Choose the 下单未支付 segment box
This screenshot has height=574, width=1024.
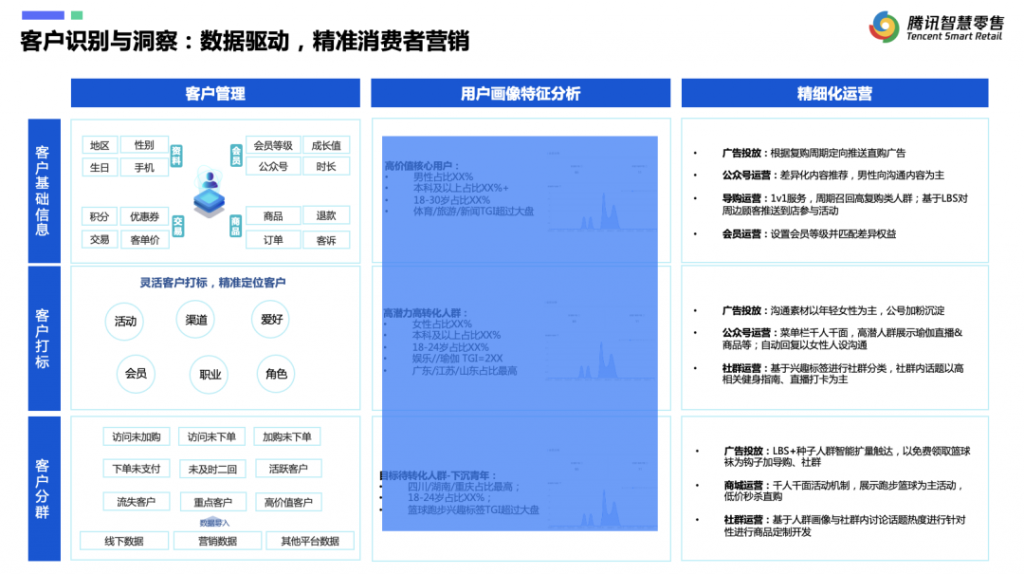pyautogui.click(x=136, y=468)
